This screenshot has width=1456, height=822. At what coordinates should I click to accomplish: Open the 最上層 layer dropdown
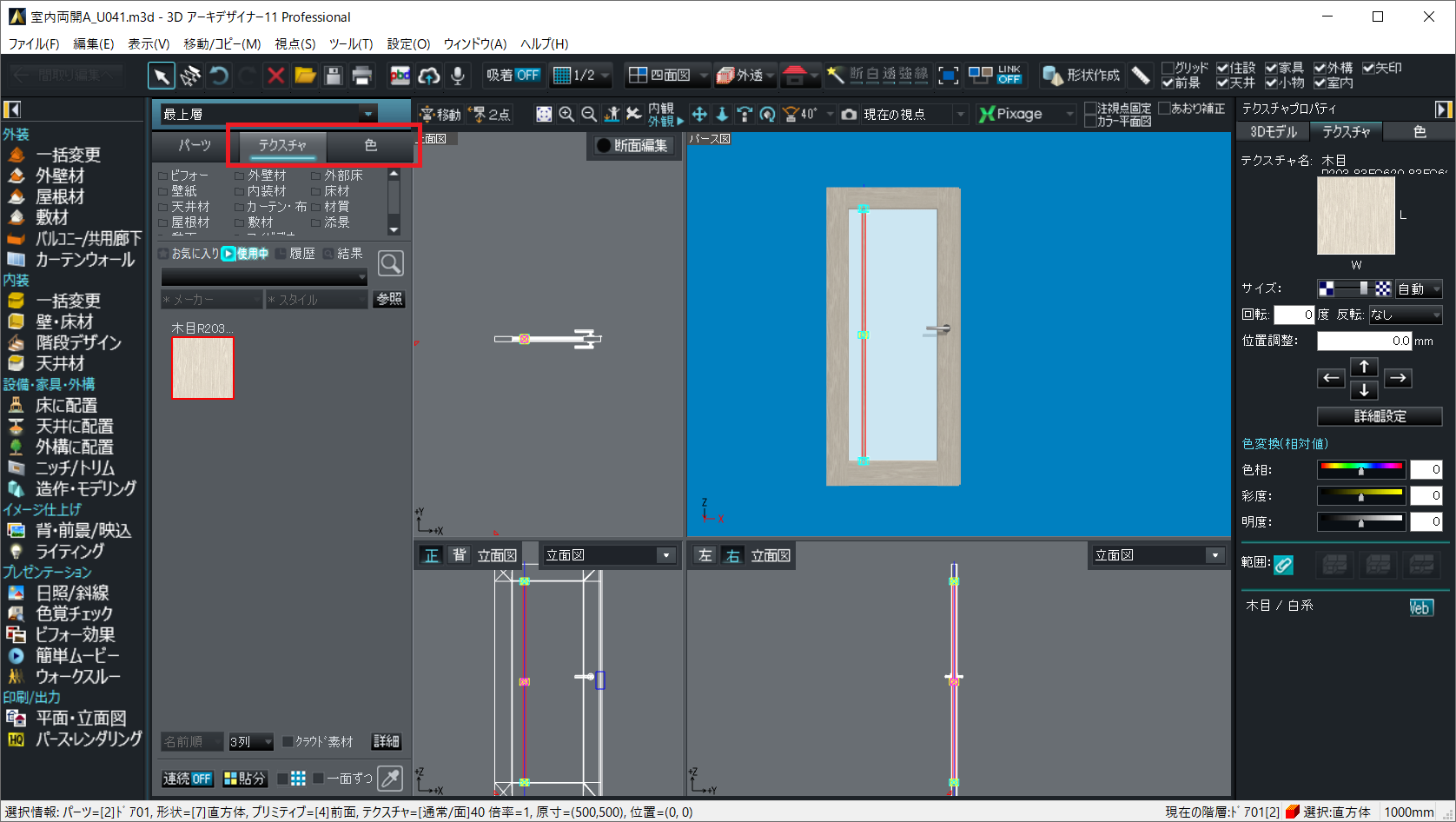coord(368,114)
